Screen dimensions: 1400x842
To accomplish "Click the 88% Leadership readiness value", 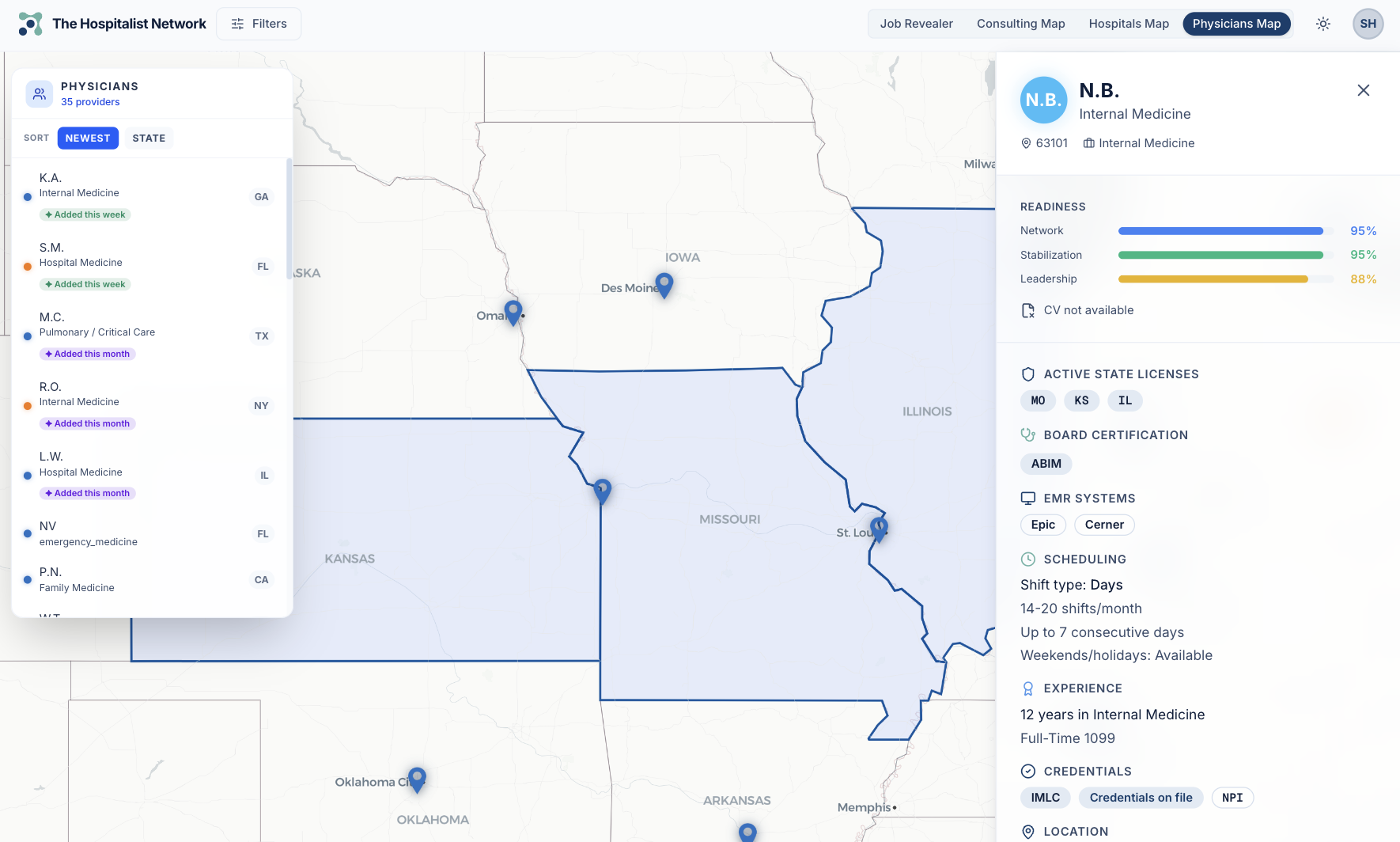I will pos(1363,279).
